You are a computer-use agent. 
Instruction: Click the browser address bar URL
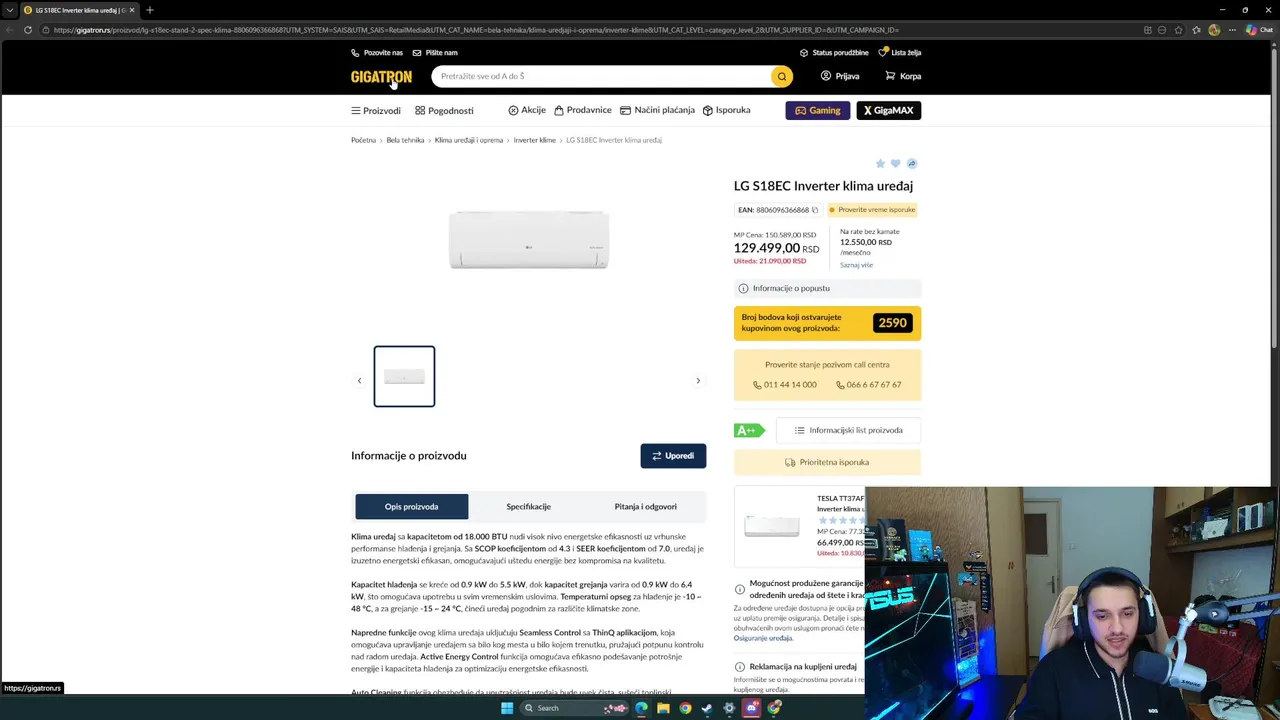click(x=476, y=30)
